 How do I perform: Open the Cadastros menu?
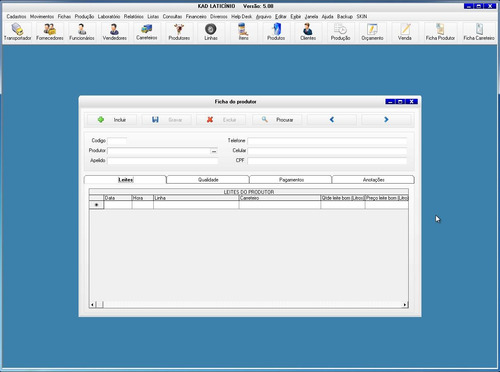(16, 16)
